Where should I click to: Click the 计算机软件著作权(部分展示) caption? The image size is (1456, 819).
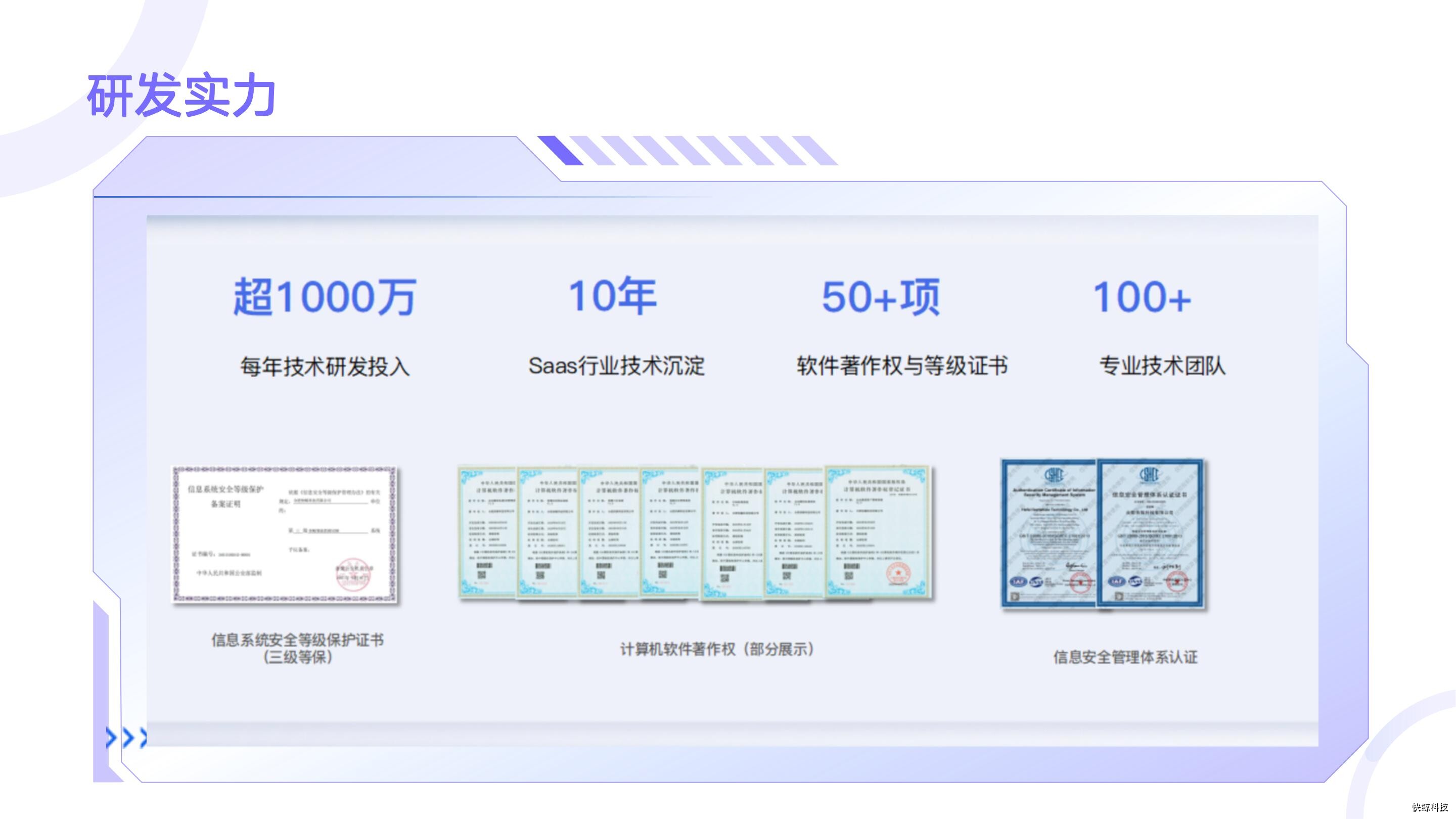click(x=718, y=649)
